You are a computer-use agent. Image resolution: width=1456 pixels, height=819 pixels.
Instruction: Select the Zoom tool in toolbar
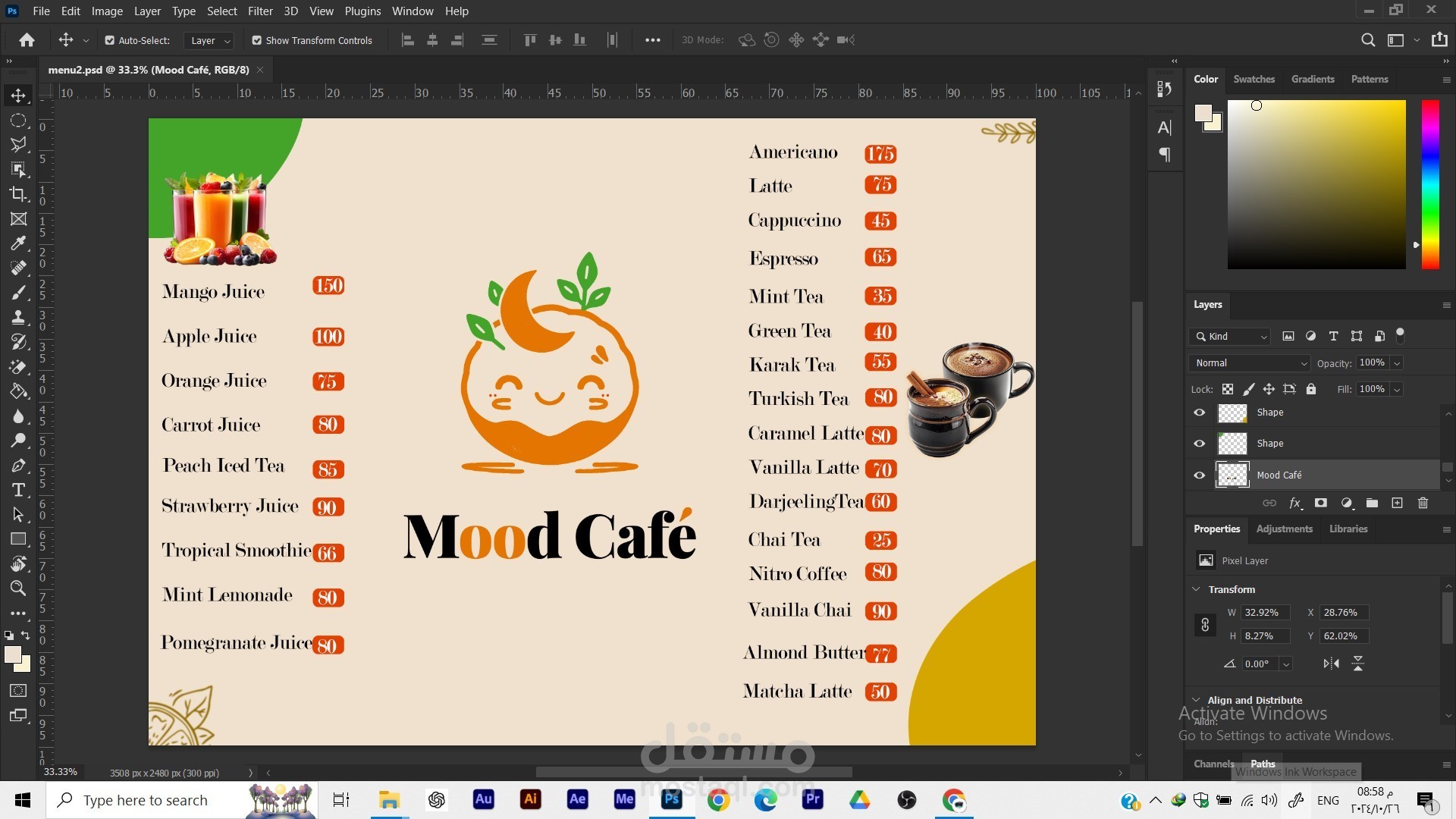coord(18,588)
